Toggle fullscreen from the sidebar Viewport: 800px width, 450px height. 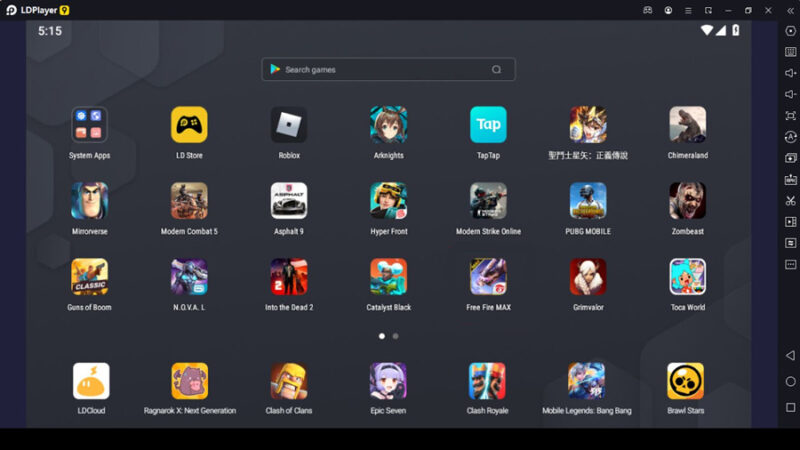[x=790, y=116]
